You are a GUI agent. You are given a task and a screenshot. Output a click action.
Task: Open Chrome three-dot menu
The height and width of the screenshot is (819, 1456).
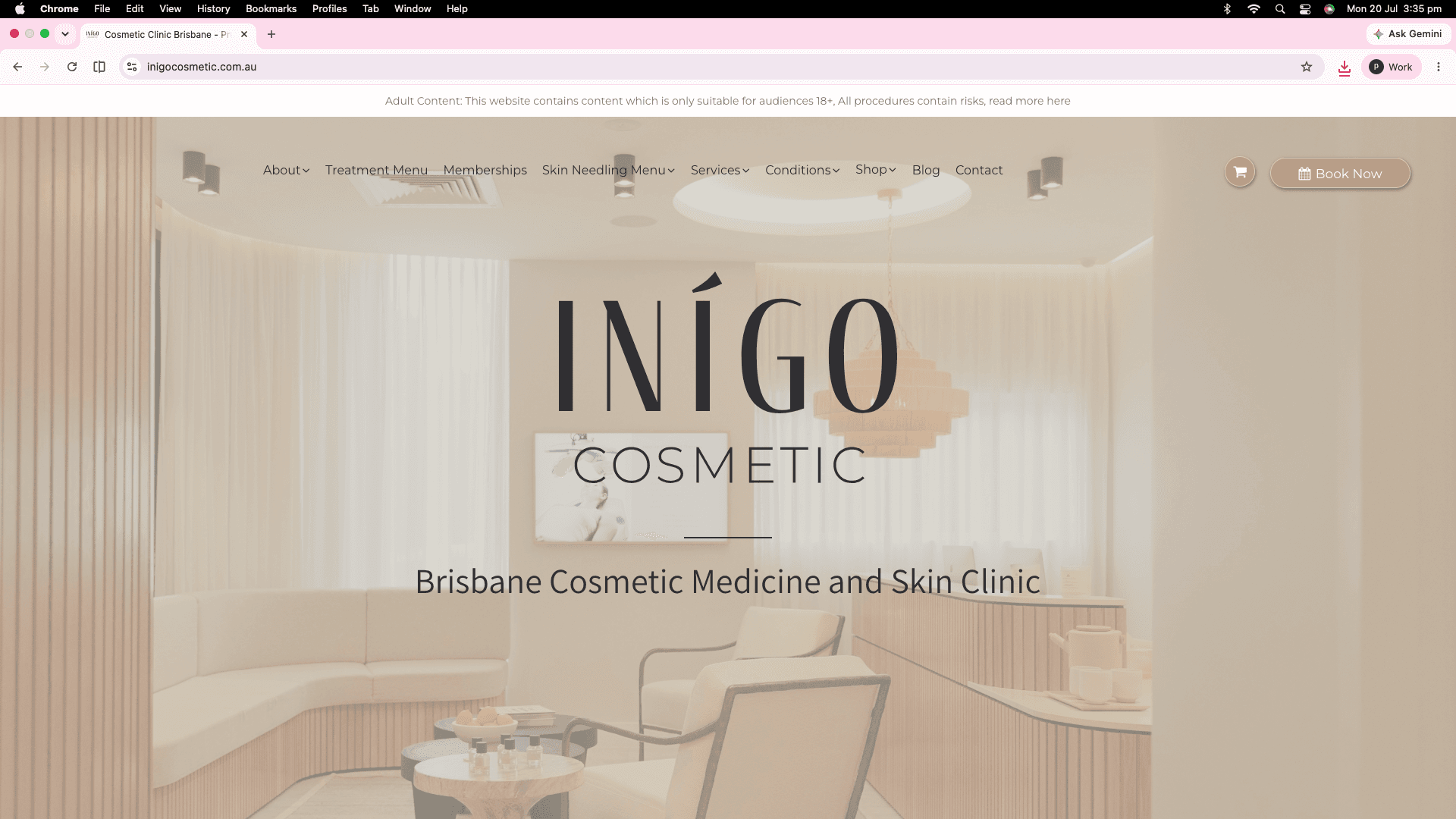(x=1439, y=67)
